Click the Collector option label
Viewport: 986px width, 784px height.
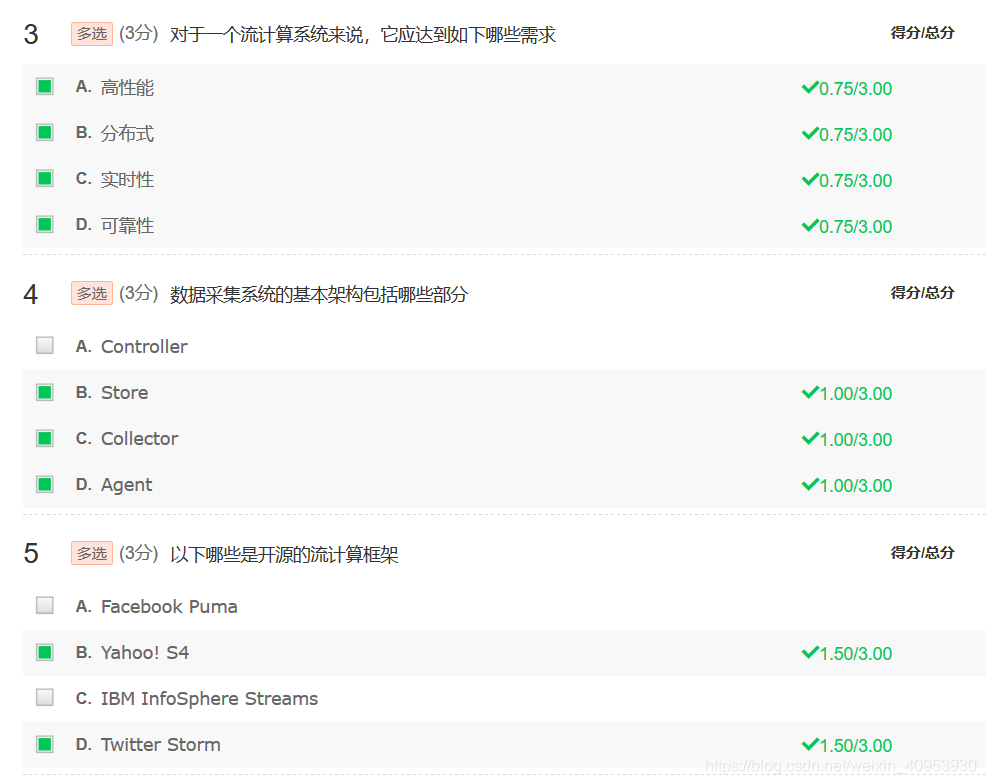coord(140,438)
